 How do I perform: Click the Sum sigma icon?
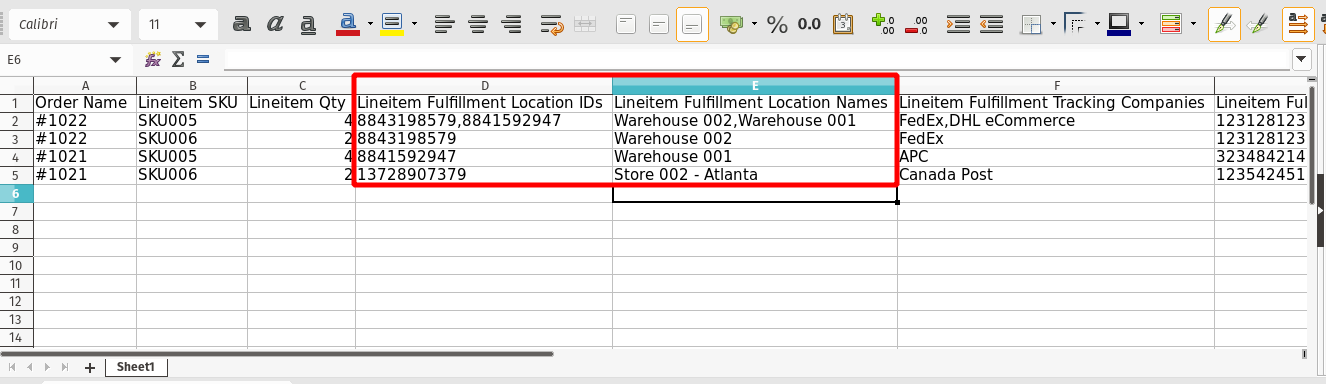pos(179,60)
